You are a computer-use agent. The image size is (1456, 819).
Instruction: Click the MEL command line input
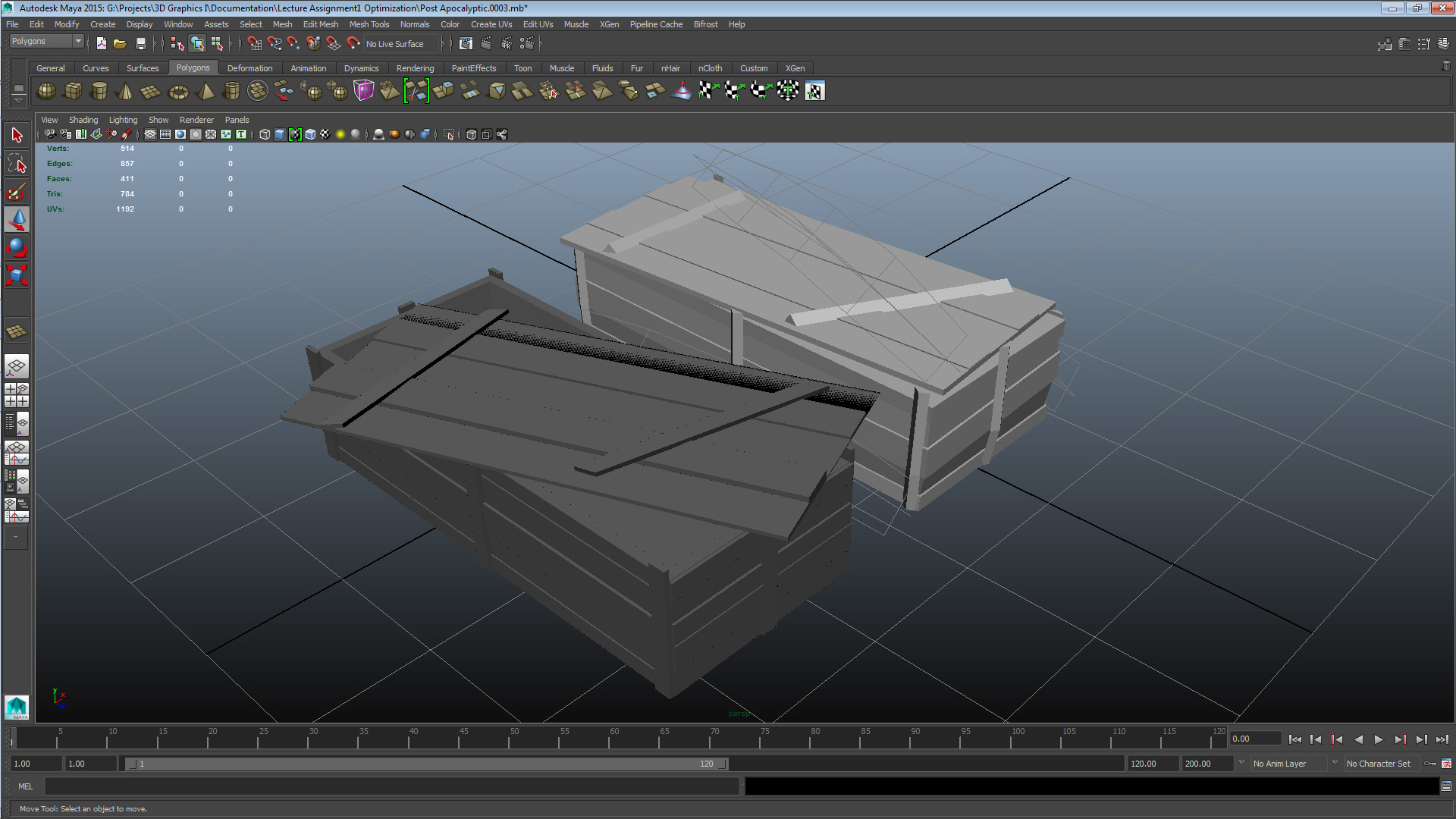click(391, 786)
